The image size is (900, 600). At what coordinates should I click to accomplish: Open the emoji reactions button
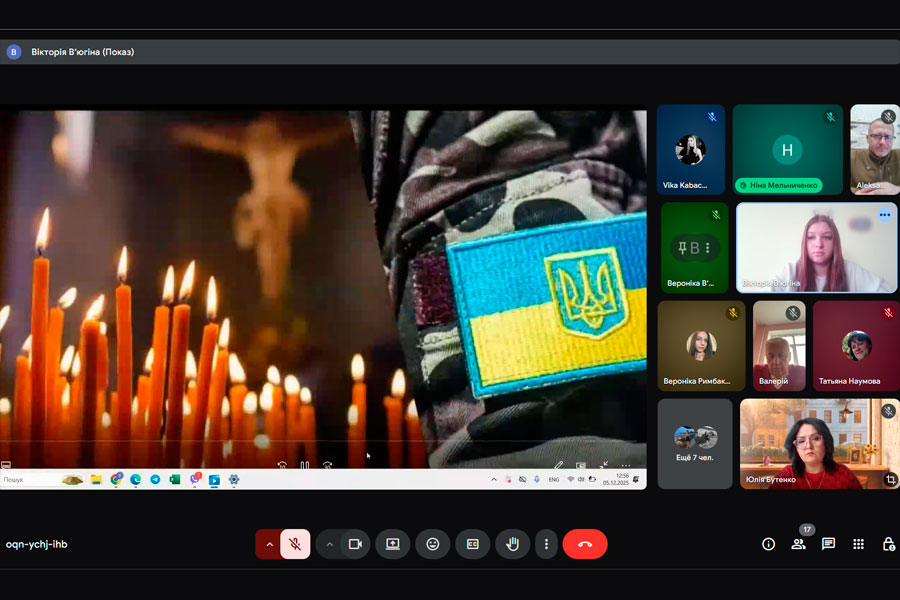433,544
